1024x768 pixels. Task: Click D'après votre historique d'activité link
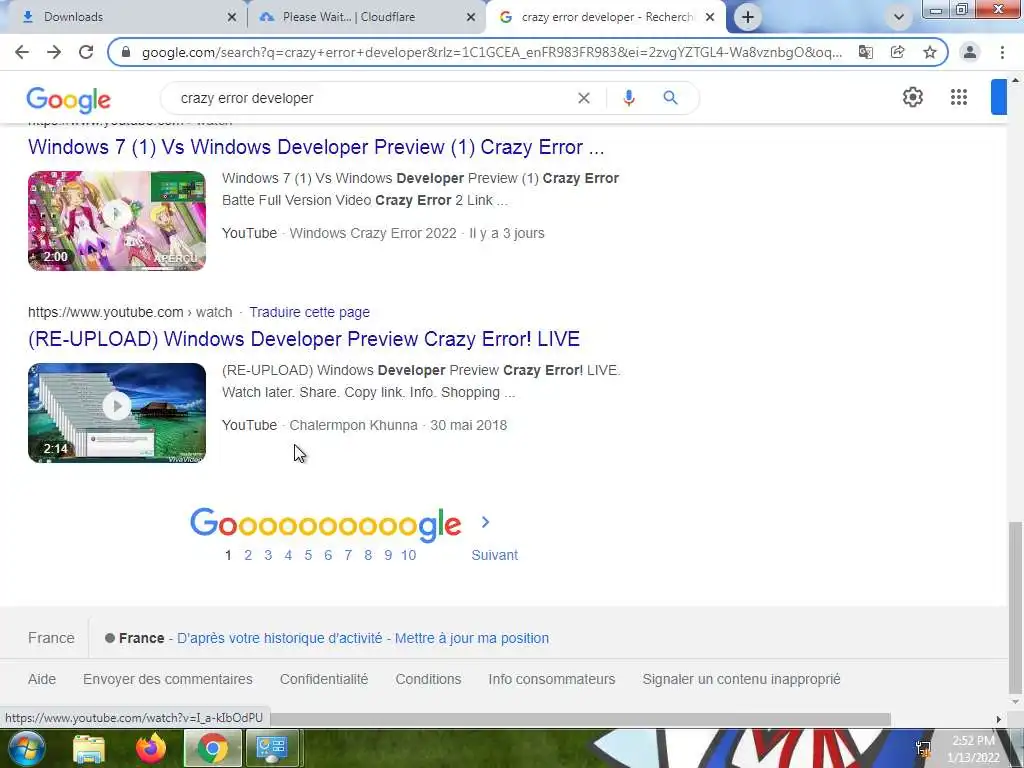[280, 638]
